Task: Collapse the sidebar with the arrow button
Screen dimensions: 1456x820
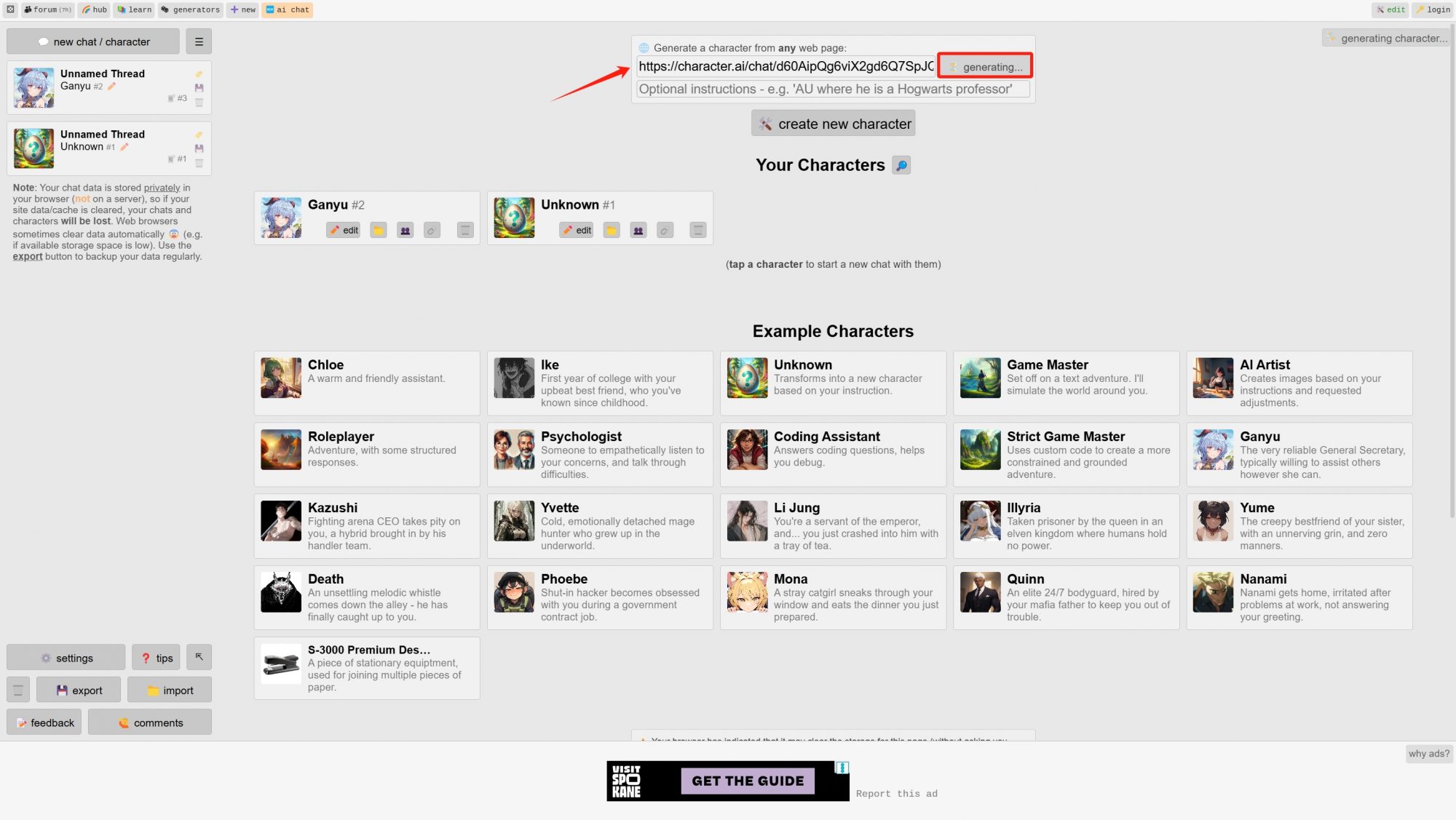Action: pyautogui.click(x=199, y=657)
